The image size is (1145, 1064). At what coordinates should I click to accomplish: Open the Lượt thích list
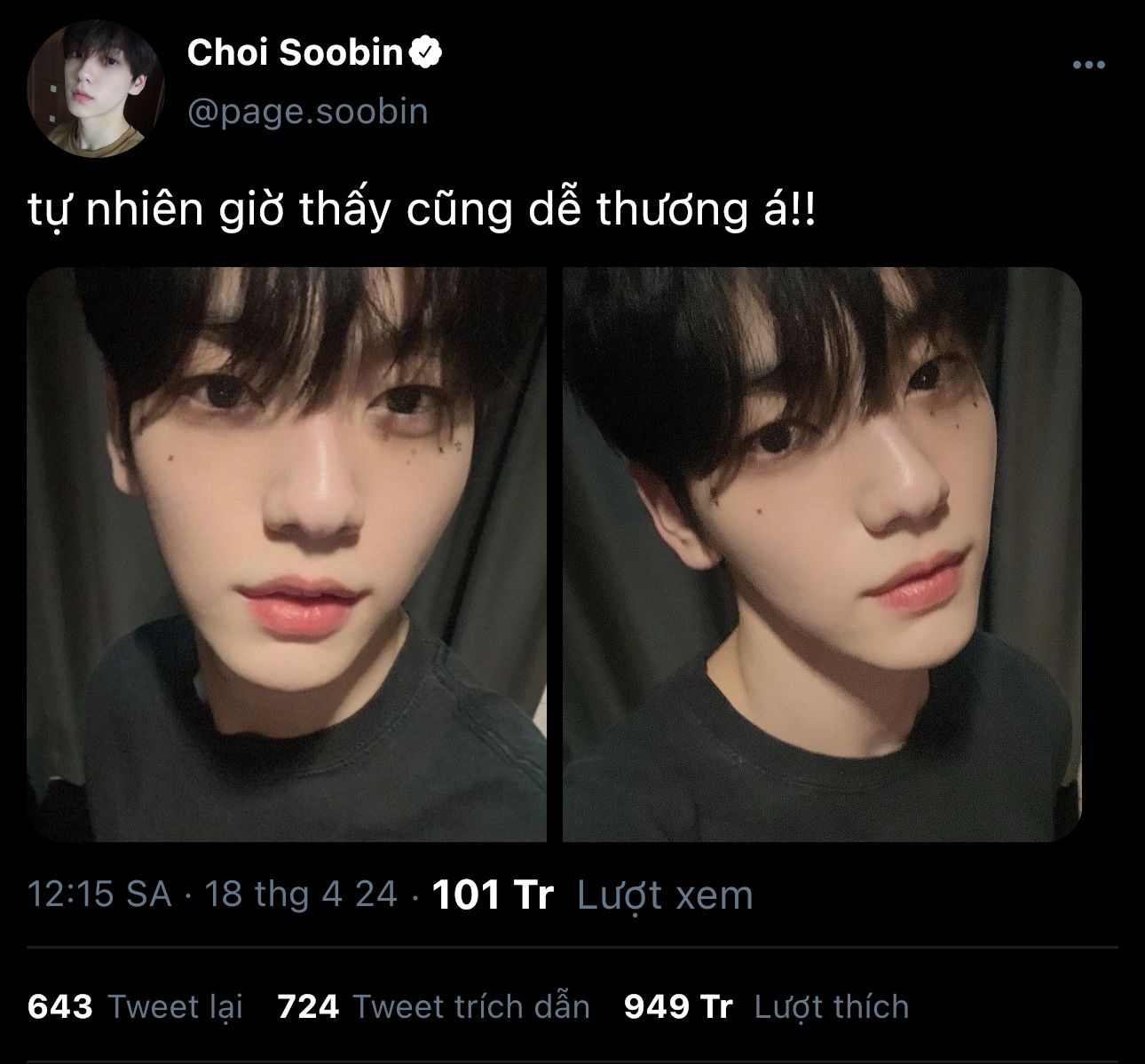[x=832, y=1006]
